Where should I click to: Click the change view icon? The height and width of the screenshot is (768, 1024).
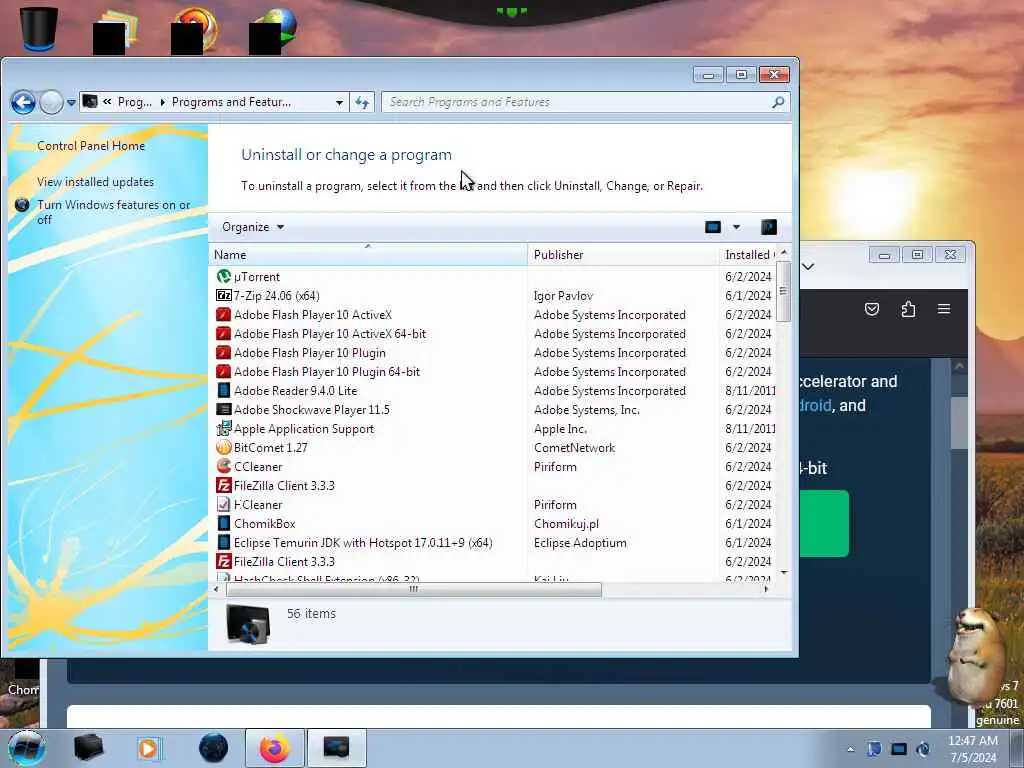click(712, 227)
